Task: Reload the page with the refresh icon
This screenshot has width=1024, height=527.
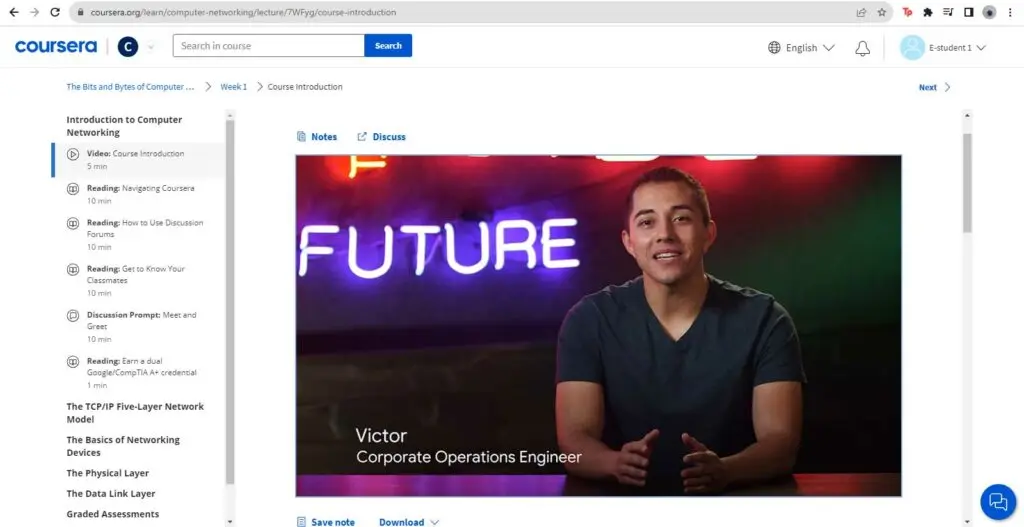Action: click(55, 12)
